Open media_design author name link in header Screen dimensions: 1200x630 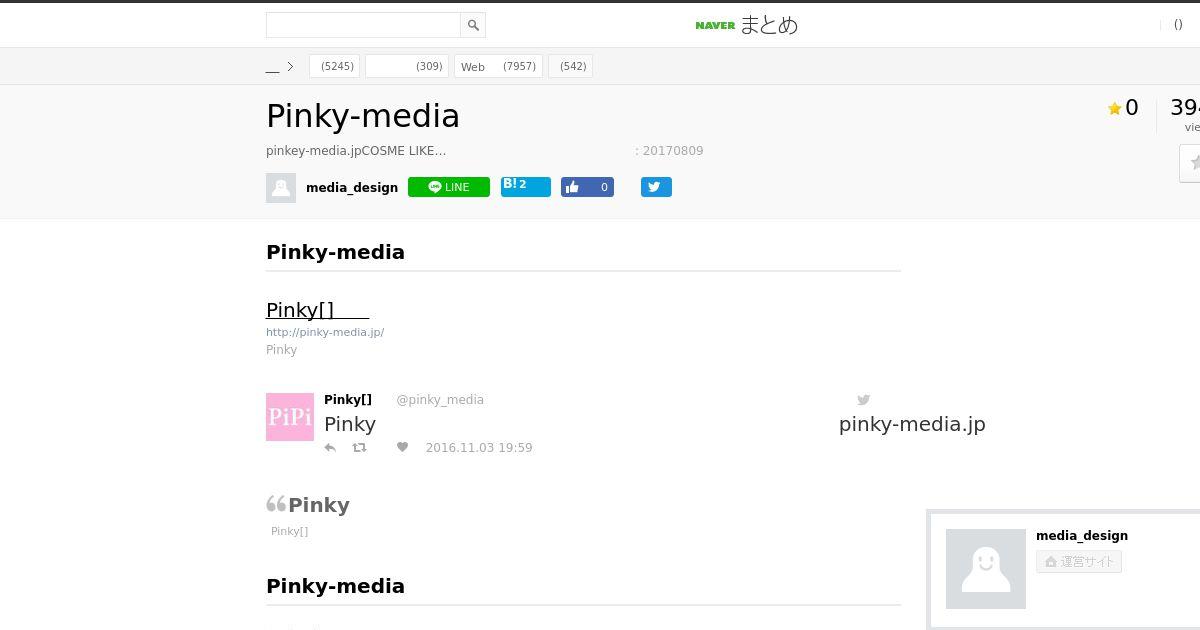(x=352, y=188)
